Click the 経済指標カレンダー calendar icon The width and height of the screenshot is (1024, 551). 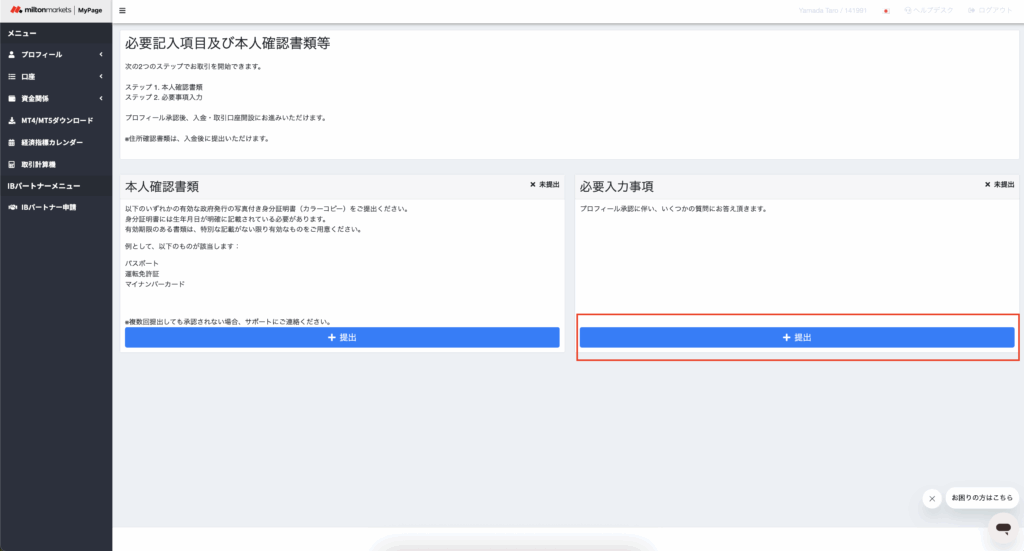point(12,142)
